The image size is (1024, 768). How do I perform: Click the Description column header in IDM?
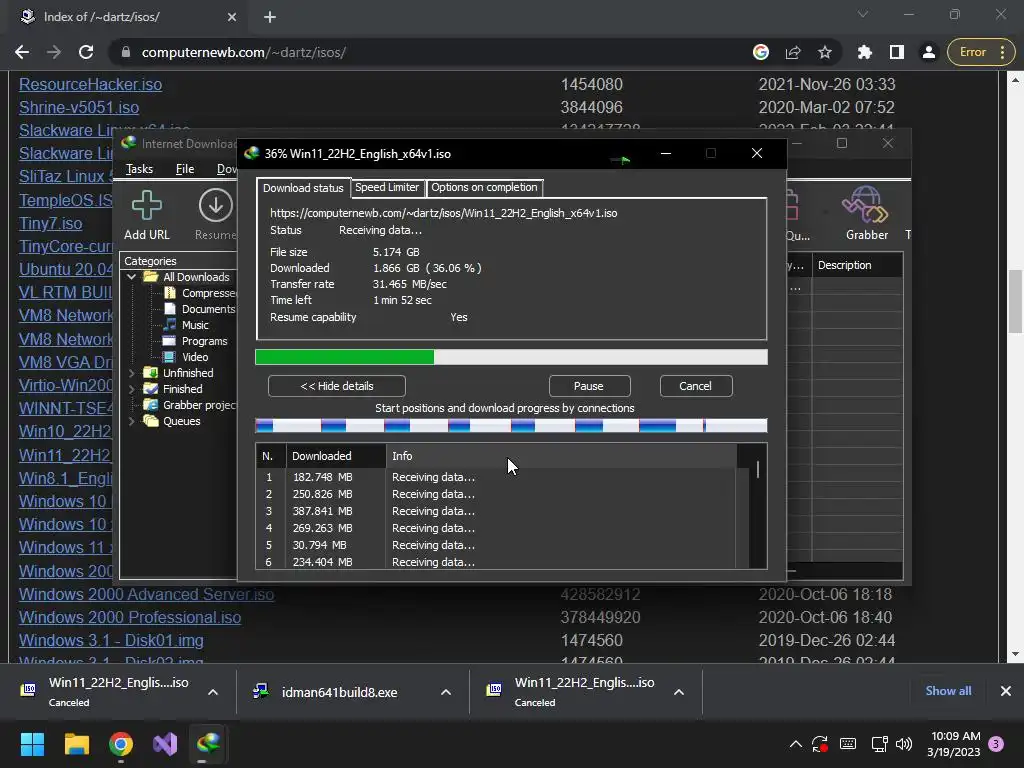pos(857,265)
